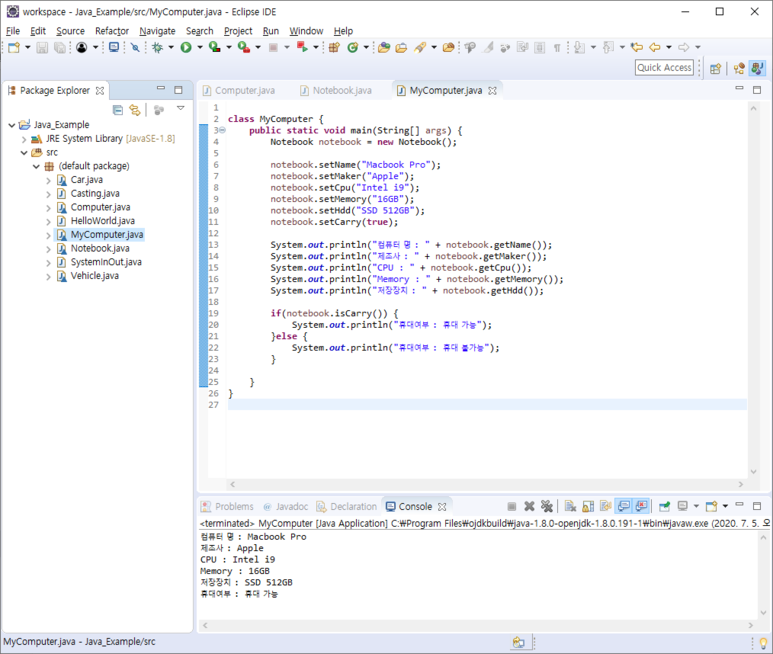Click status bar tip lightbulb icon
The height and width of the screenshot is (654, 773).
point(763,643)
